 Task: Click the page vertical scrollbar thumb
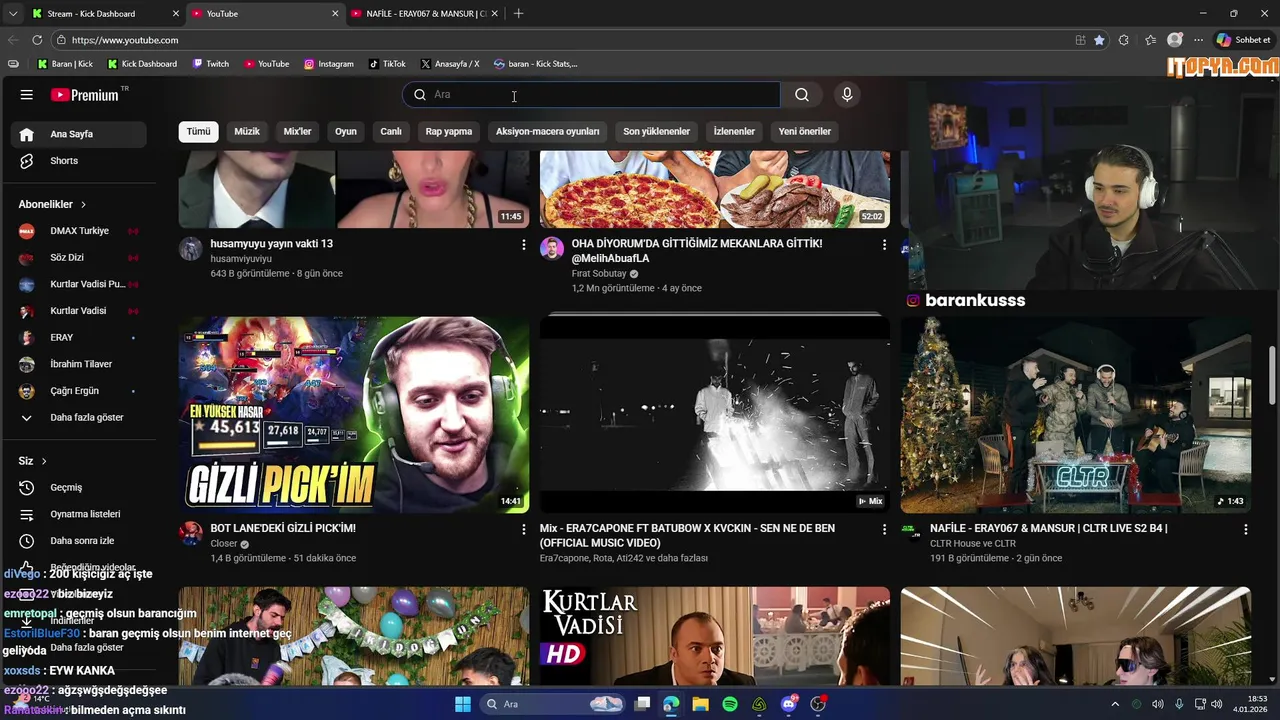tap(1273, 375)
